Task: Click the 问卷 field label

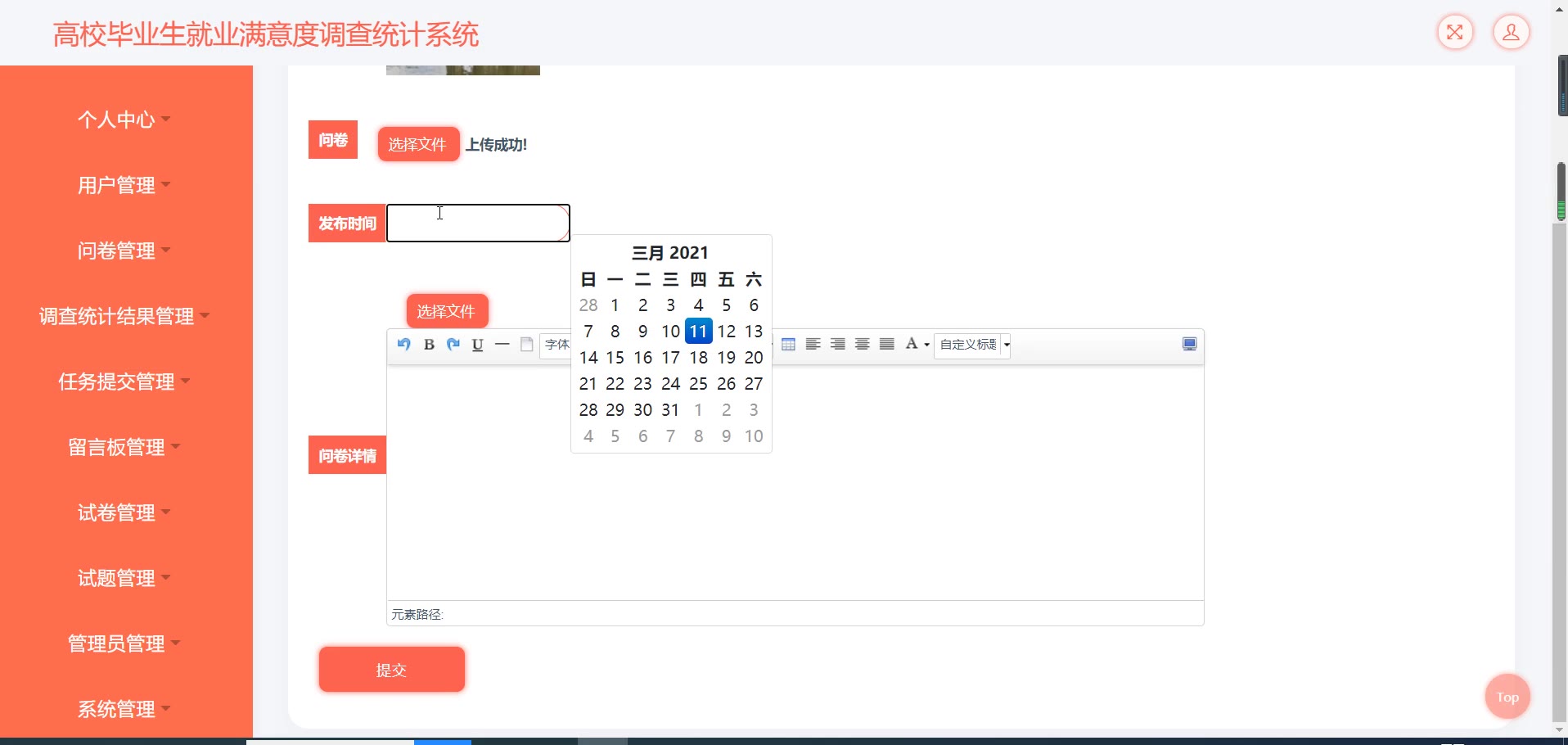Action: coord(333,140)
